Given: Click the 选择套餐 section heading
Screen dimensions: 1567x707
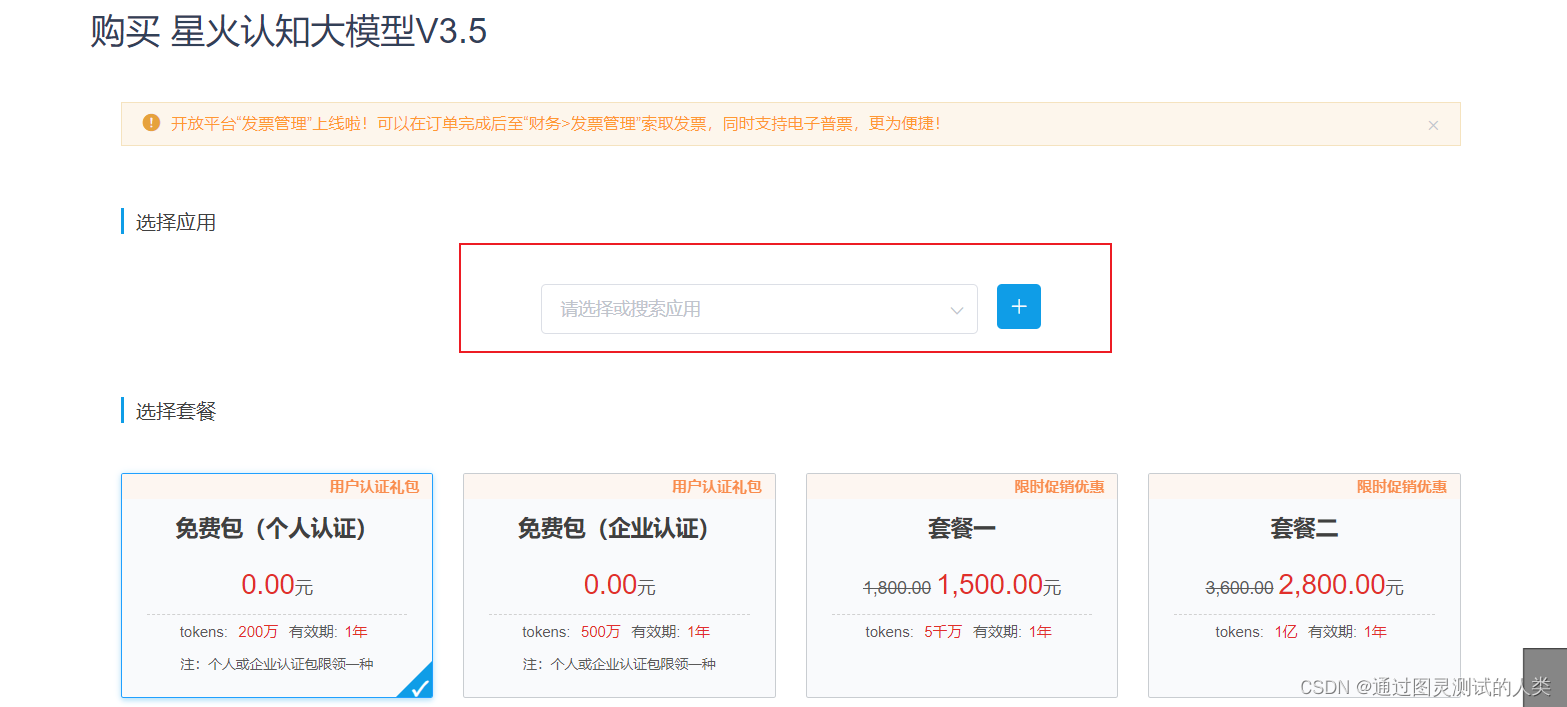Looking at the screenshot, I should (x=176, y=411).
